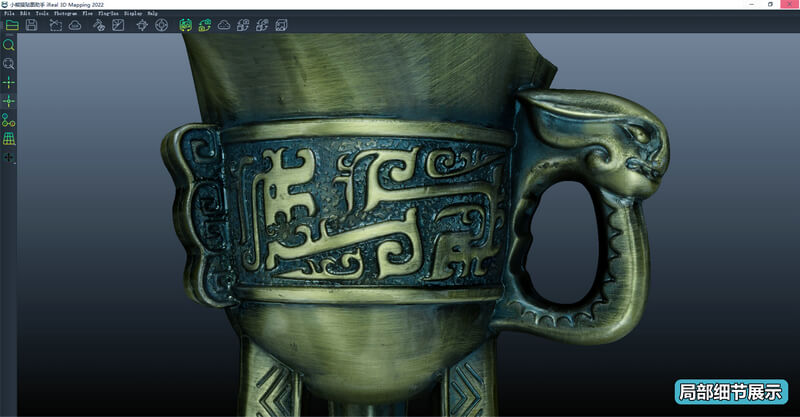The height and width of the screenshot is (417, 800).
Task: Click the highlighted green sync toolbar icon
Action: point(186,25)
